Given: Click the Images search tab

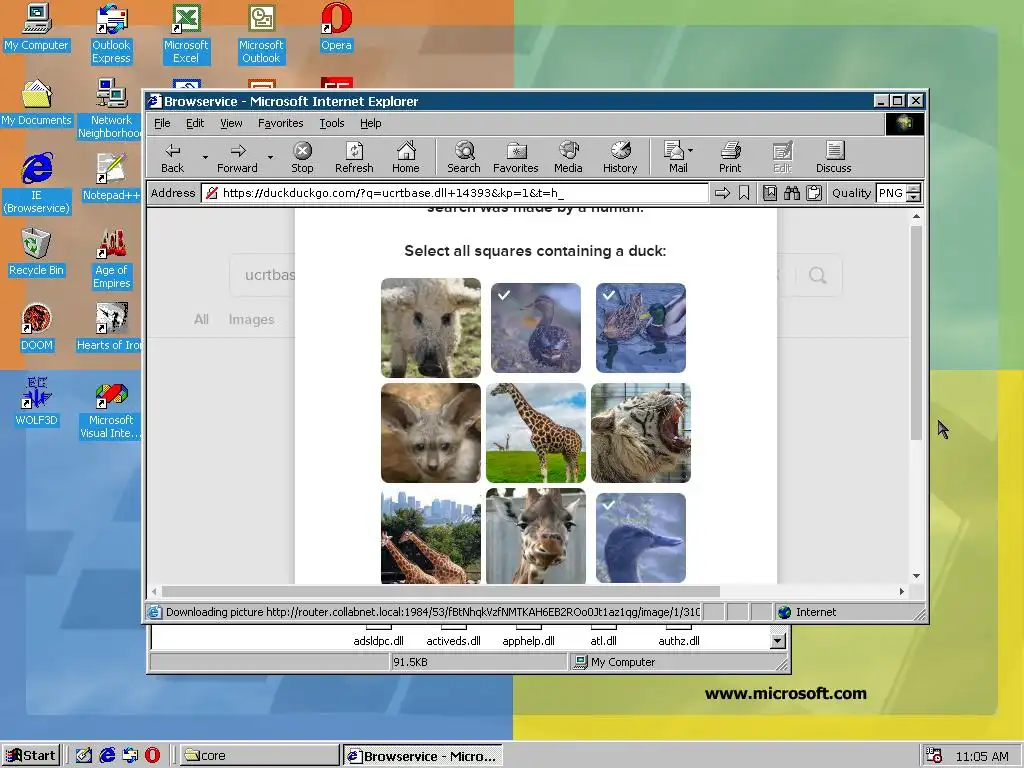Looking at the screenshot, I should pos(251,319).
